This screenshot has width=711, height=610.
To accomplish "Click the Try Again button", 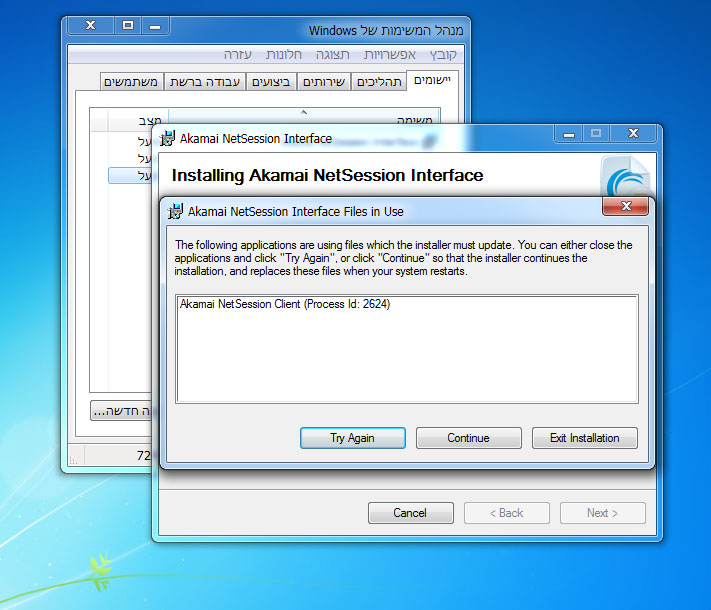I will [x=352, y=438].
